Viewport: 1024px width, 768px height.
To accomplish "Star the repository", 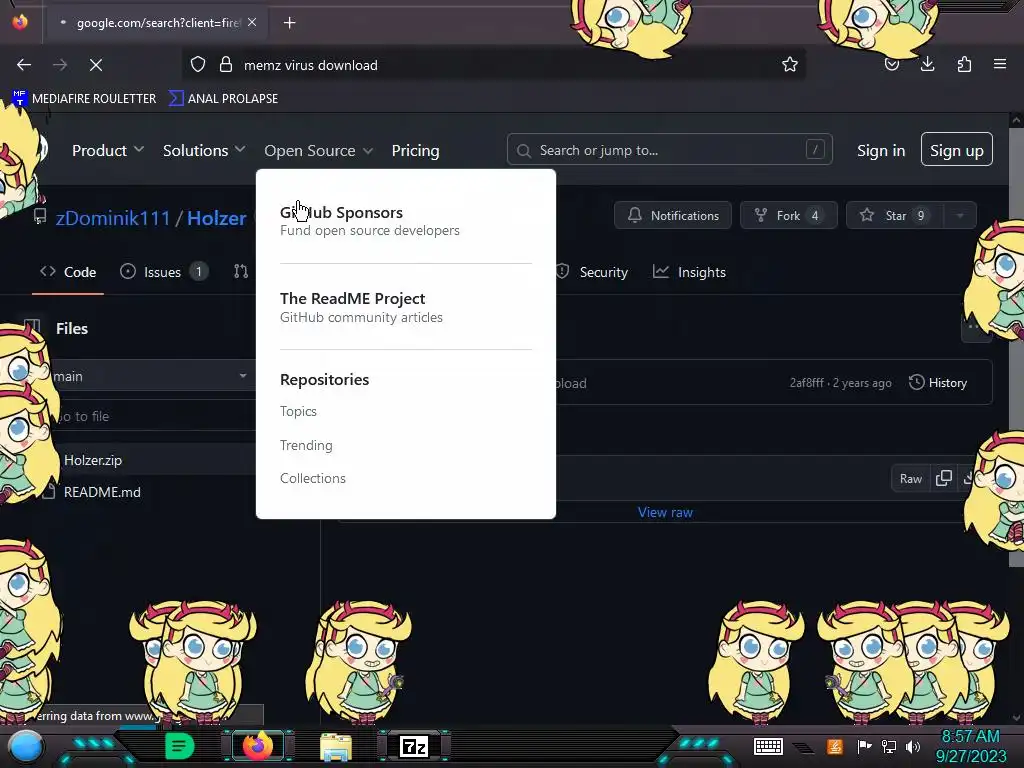I will coord(895,216).
